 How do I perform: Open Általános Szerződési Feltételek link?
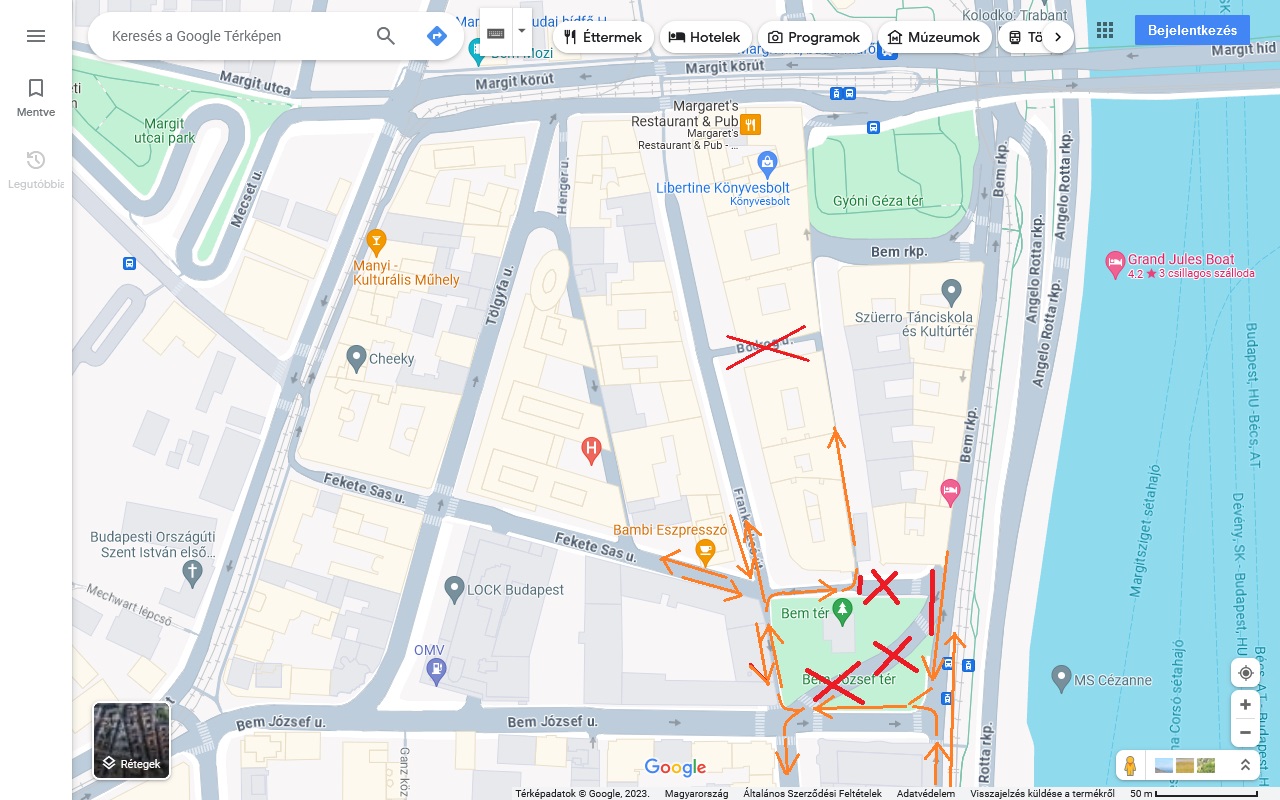(x=812, y=794)
